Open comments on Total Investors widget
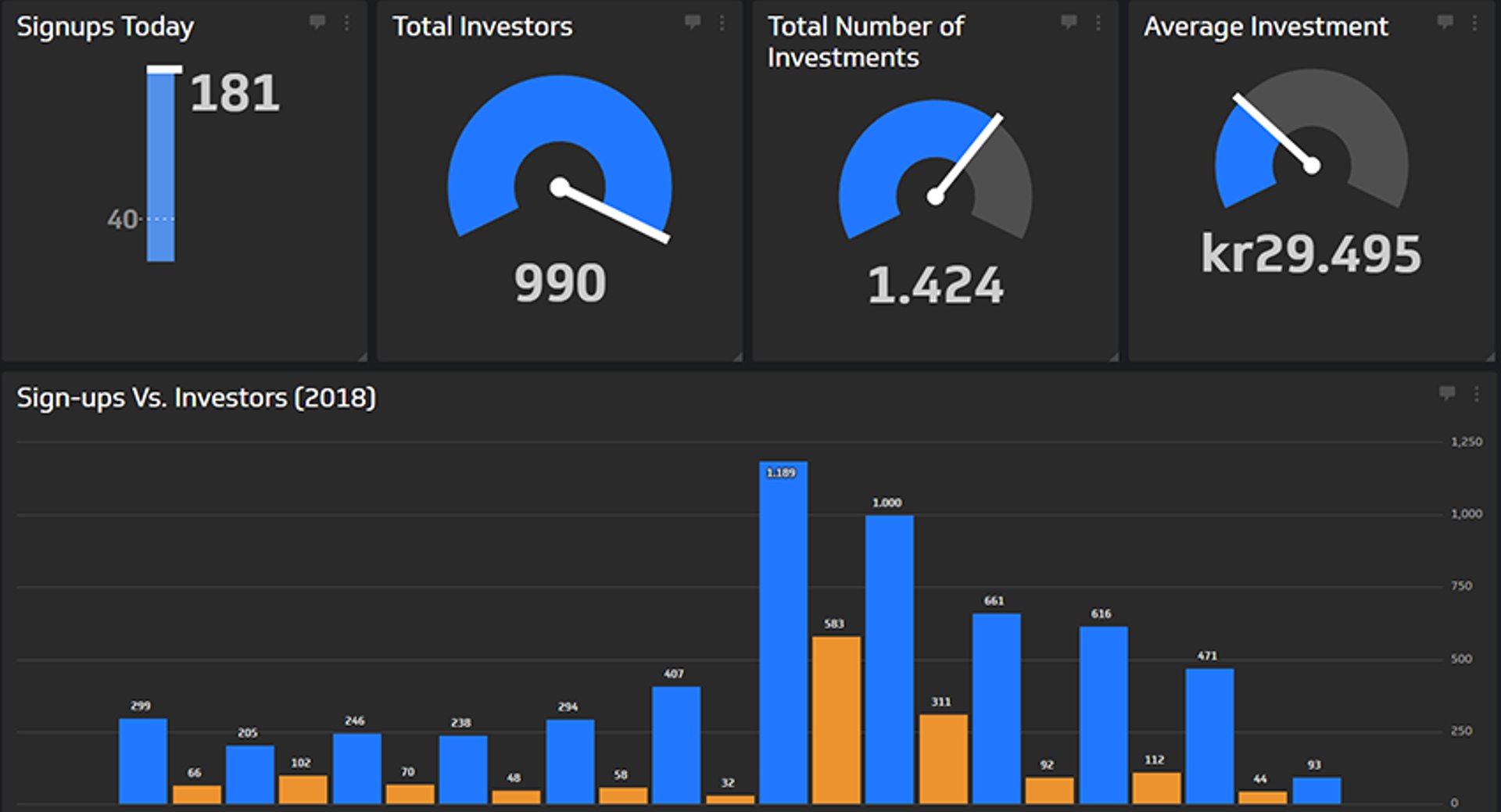 [x=692, y=22]
